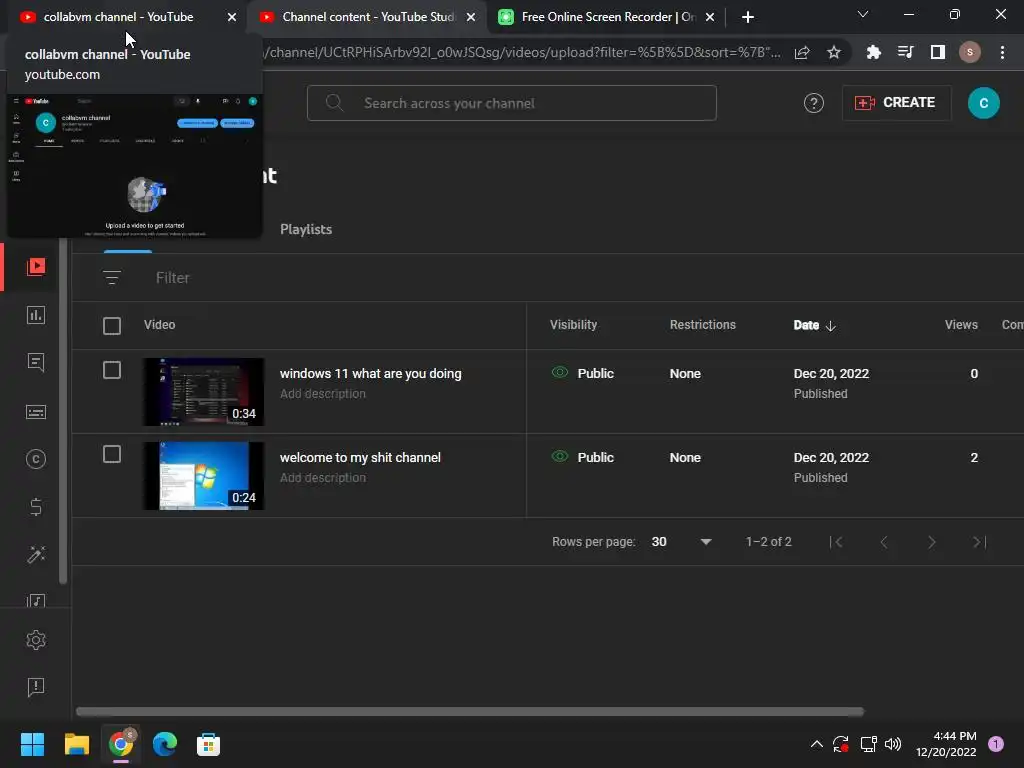Open the Comments sidebar icon

click(x=36, y=362)
